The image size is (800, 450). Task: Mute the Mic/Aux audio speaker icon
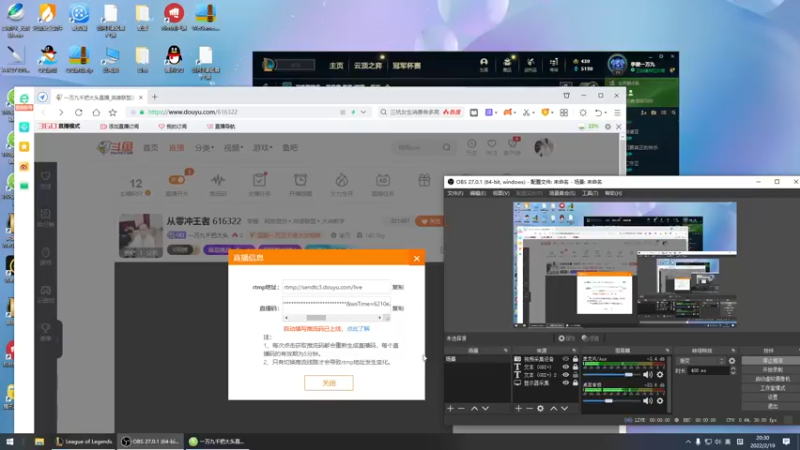tap(648, 374)
